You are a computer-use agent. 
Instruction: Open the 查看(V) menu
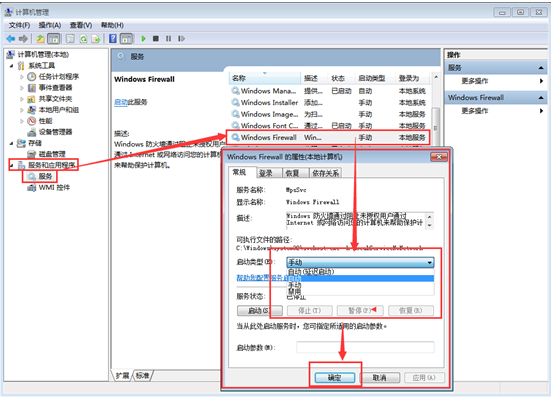[x=81, y=25]
